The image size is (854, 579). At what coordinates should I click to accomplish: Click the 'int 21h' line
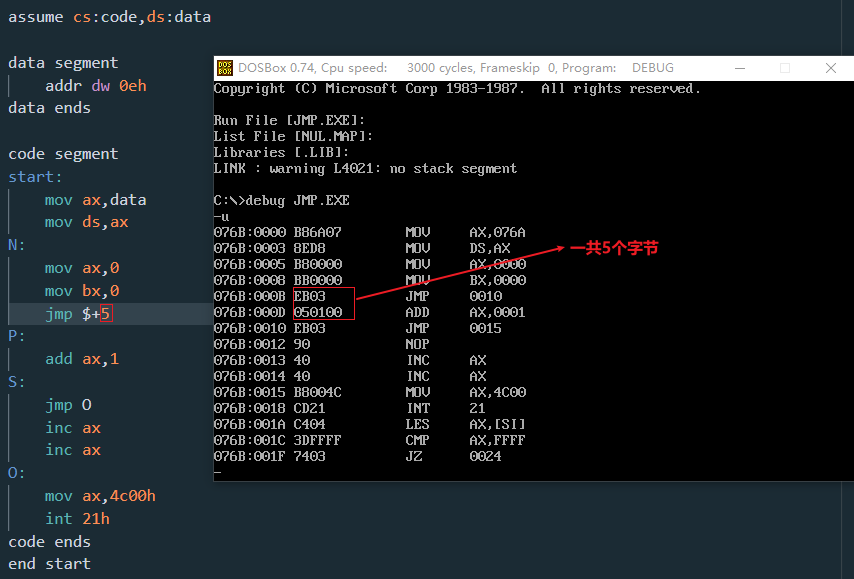pos(77,519)
